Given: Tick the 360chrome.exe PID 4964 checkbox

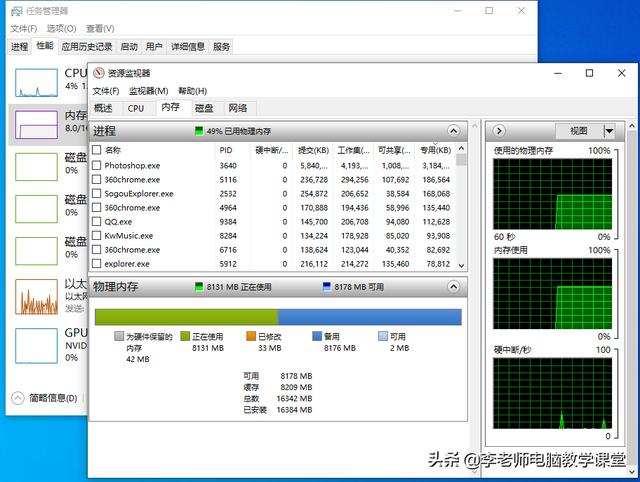Looking at the screenshot, I should pyautogui.click(x=96, y=207).
